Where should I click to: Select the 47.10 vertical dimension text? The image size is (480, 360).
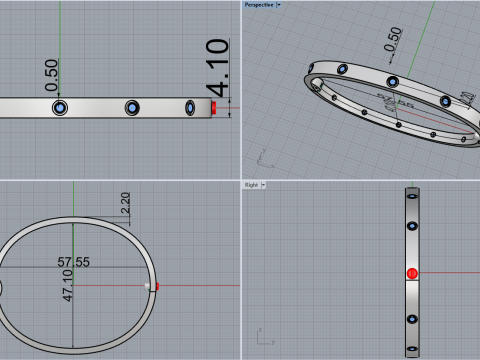point(67,286)
